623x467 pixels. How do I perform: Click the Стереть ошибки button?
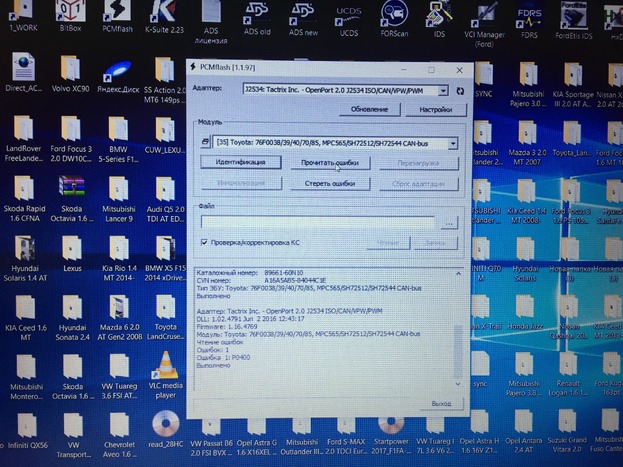329,183
